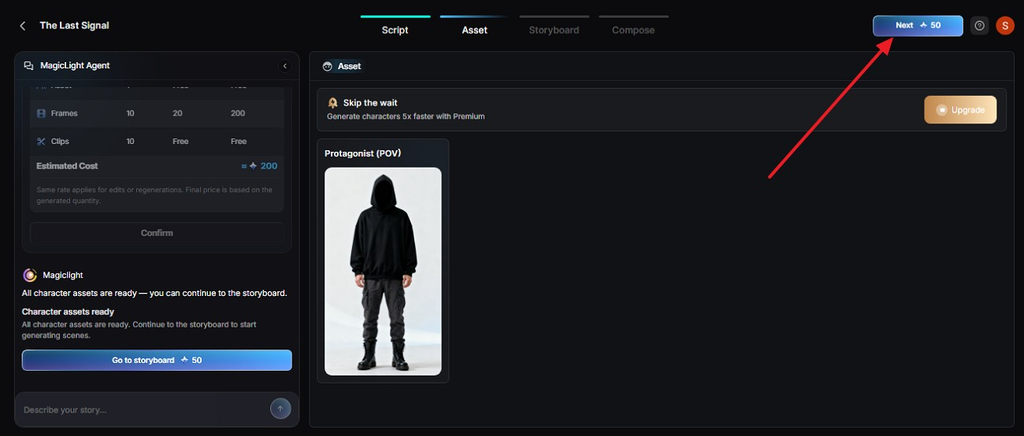This screenshot has width=1024, height=436.
Task: Switch to the Script step tab
Action: coord(395,30)
